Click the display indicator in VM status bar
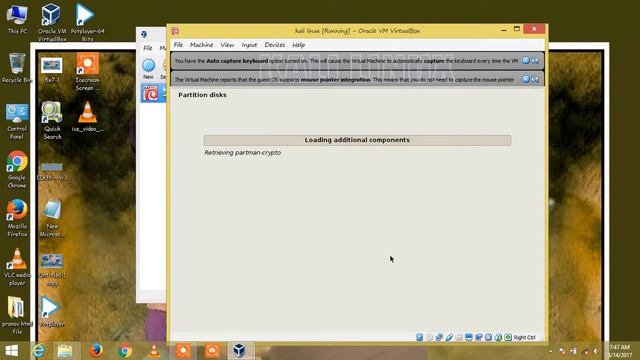The image size is (640, 360). tap(469, 337)
